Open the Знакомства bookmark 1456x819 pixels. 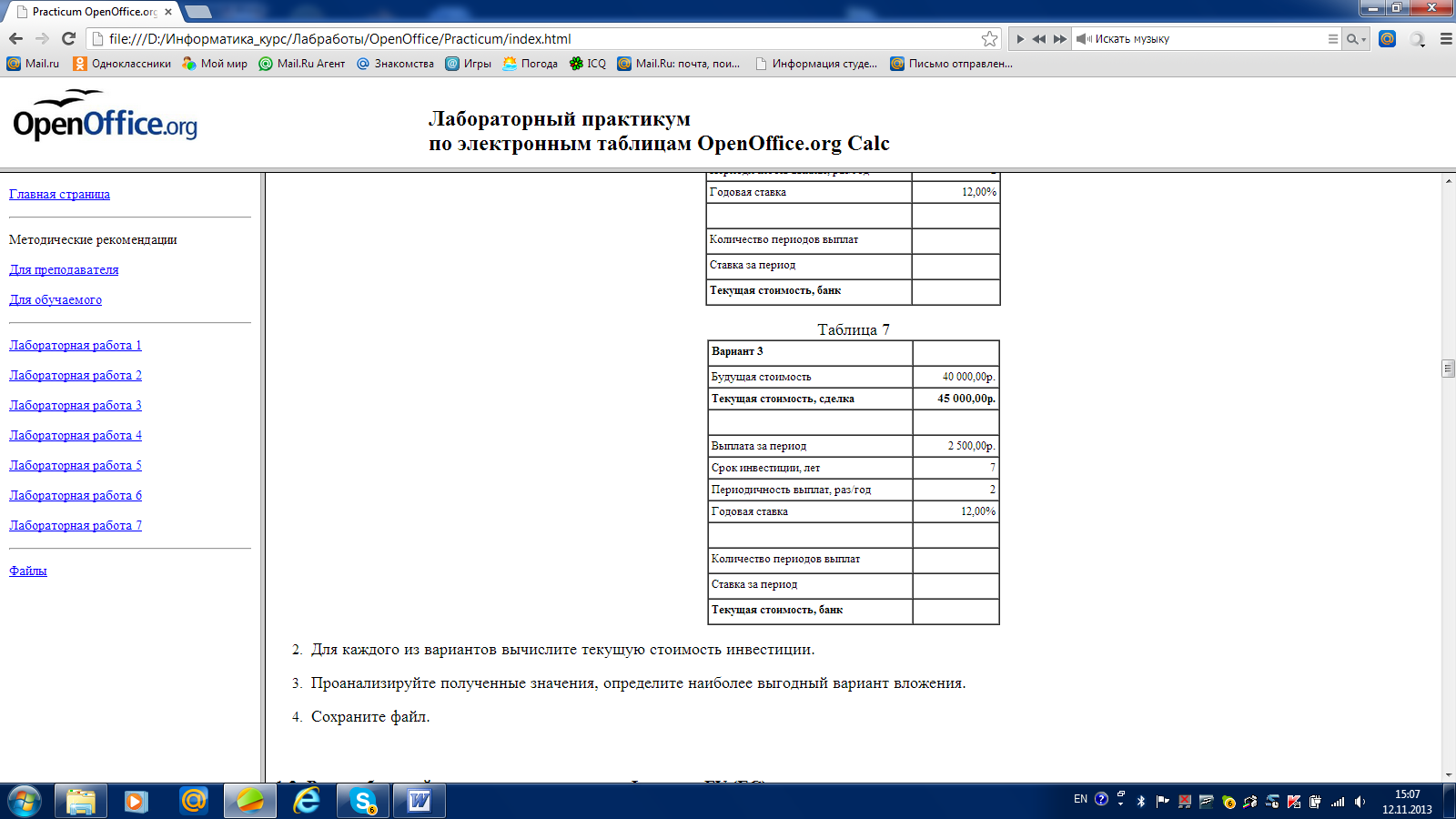pyautogui.click(x=395, y=64)
